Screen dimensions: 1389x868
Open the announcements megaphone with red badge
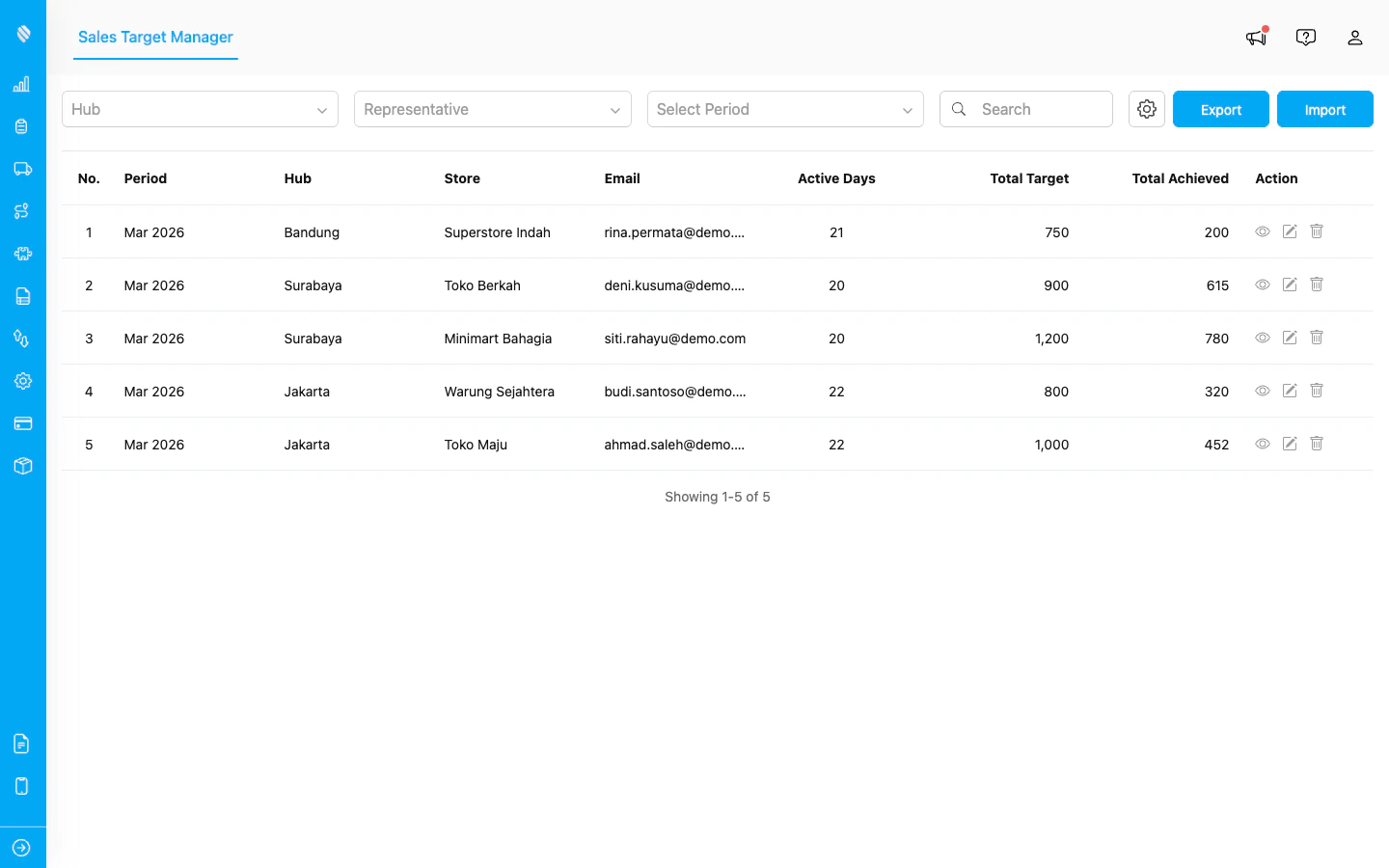coord(1255,37)
